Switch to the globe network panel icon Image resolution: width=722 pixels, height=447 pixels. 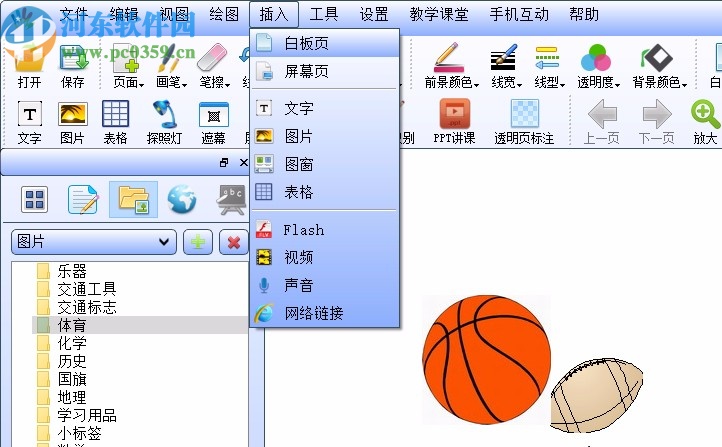(182, 200)
